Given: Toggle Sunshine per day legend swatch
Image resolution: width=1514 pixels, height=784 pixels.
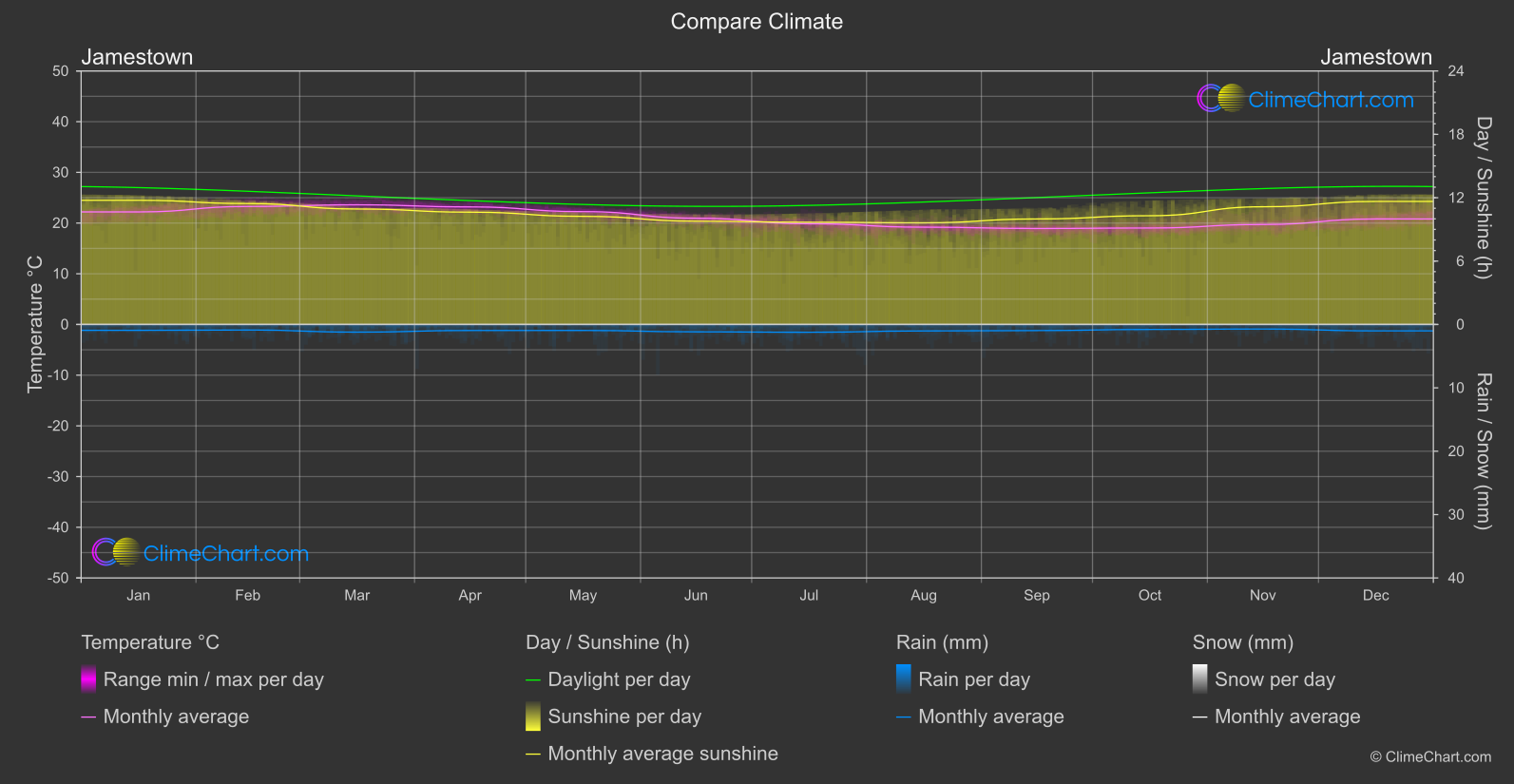Looking at the screenshot, I should click(533, 717).
